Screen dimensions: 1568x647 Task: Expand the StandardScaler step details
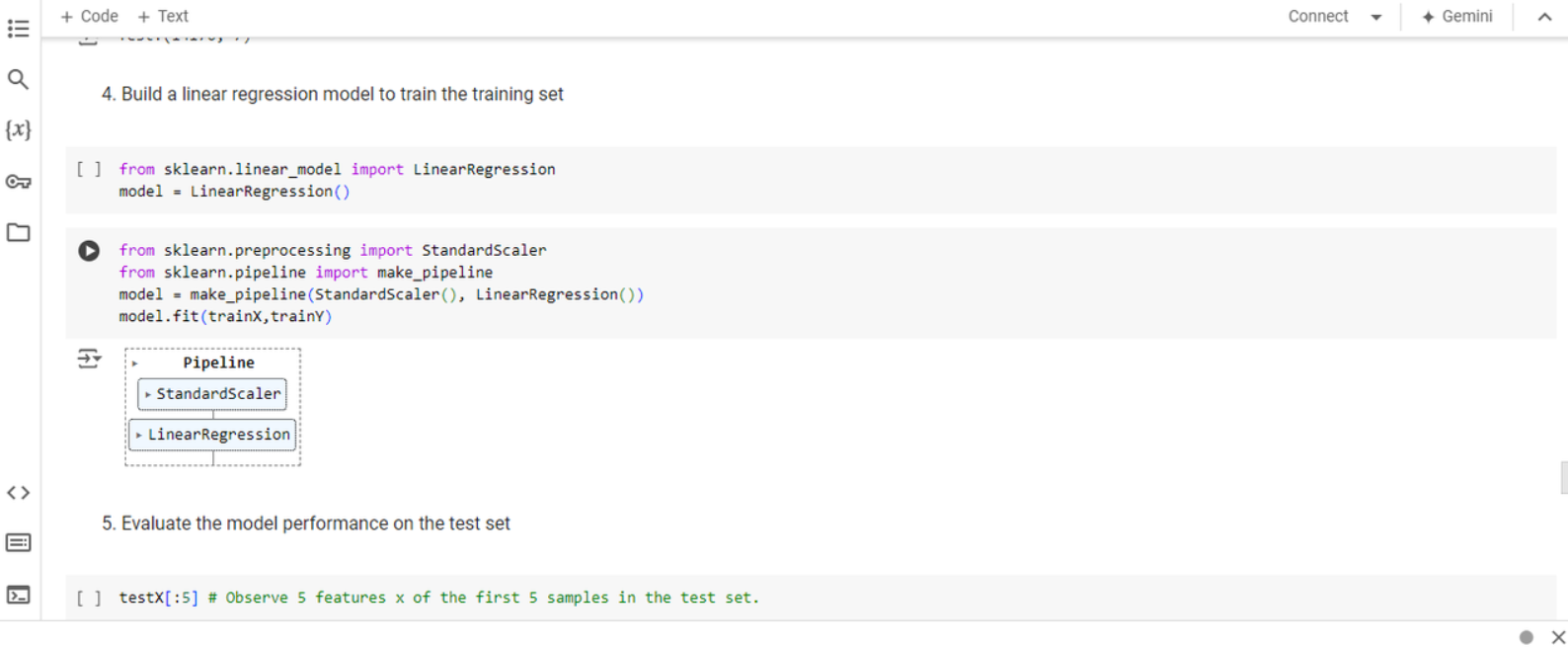pyautogui.click(x=148, y=394)
